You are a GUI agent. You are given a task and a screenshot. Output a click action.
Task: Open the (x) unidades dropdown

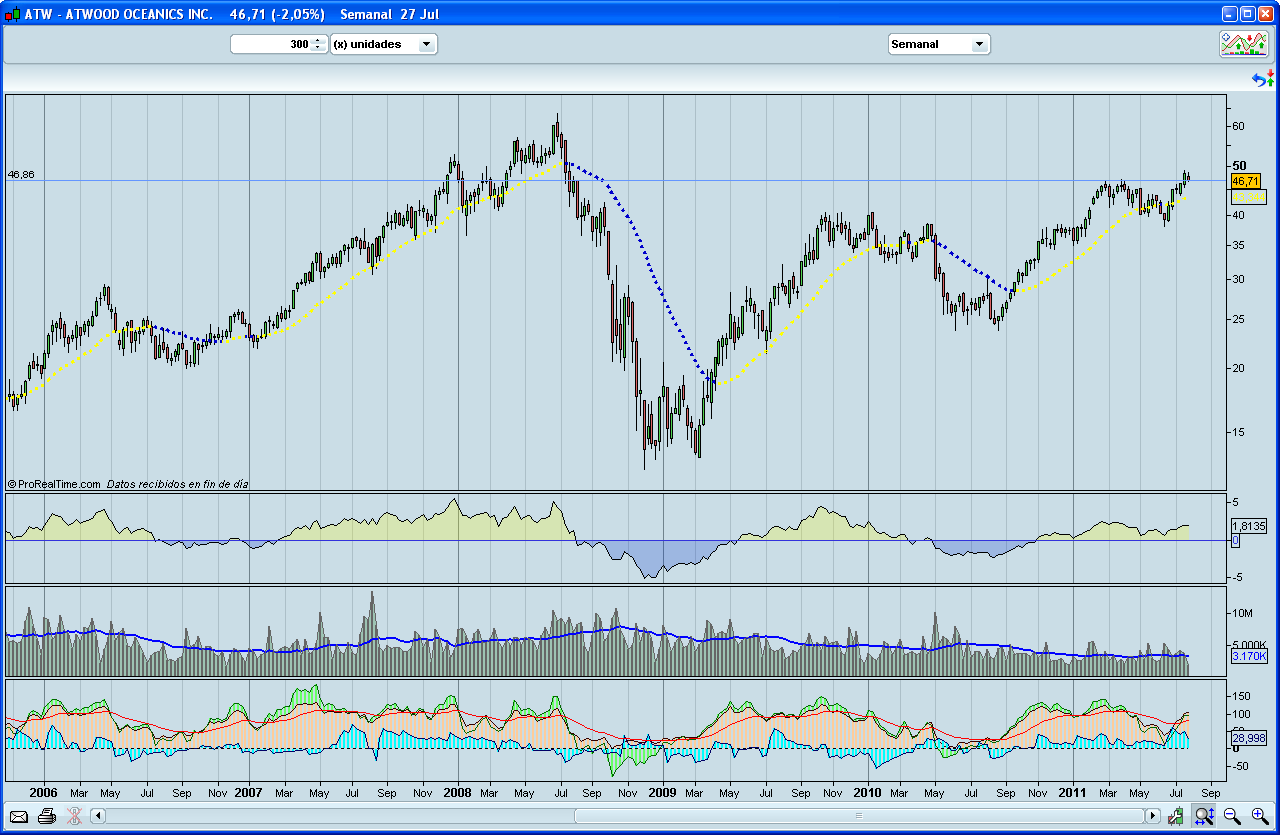(383, 43)
